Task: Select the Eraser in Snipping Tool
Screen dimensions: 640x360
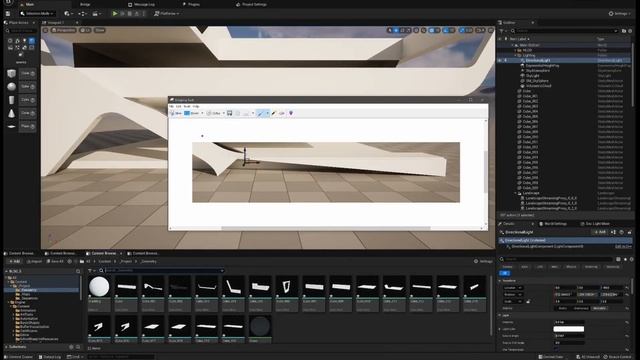Action: [282, 113]
